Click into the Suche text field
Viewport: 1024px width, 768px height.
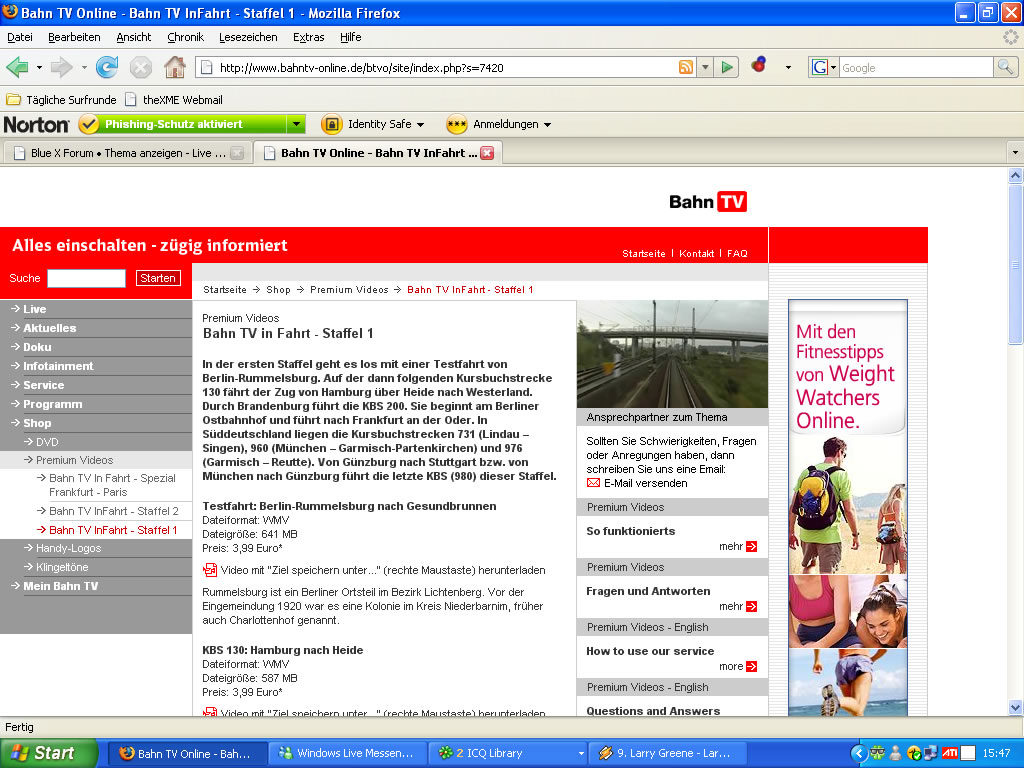click(x=86, y=278)
